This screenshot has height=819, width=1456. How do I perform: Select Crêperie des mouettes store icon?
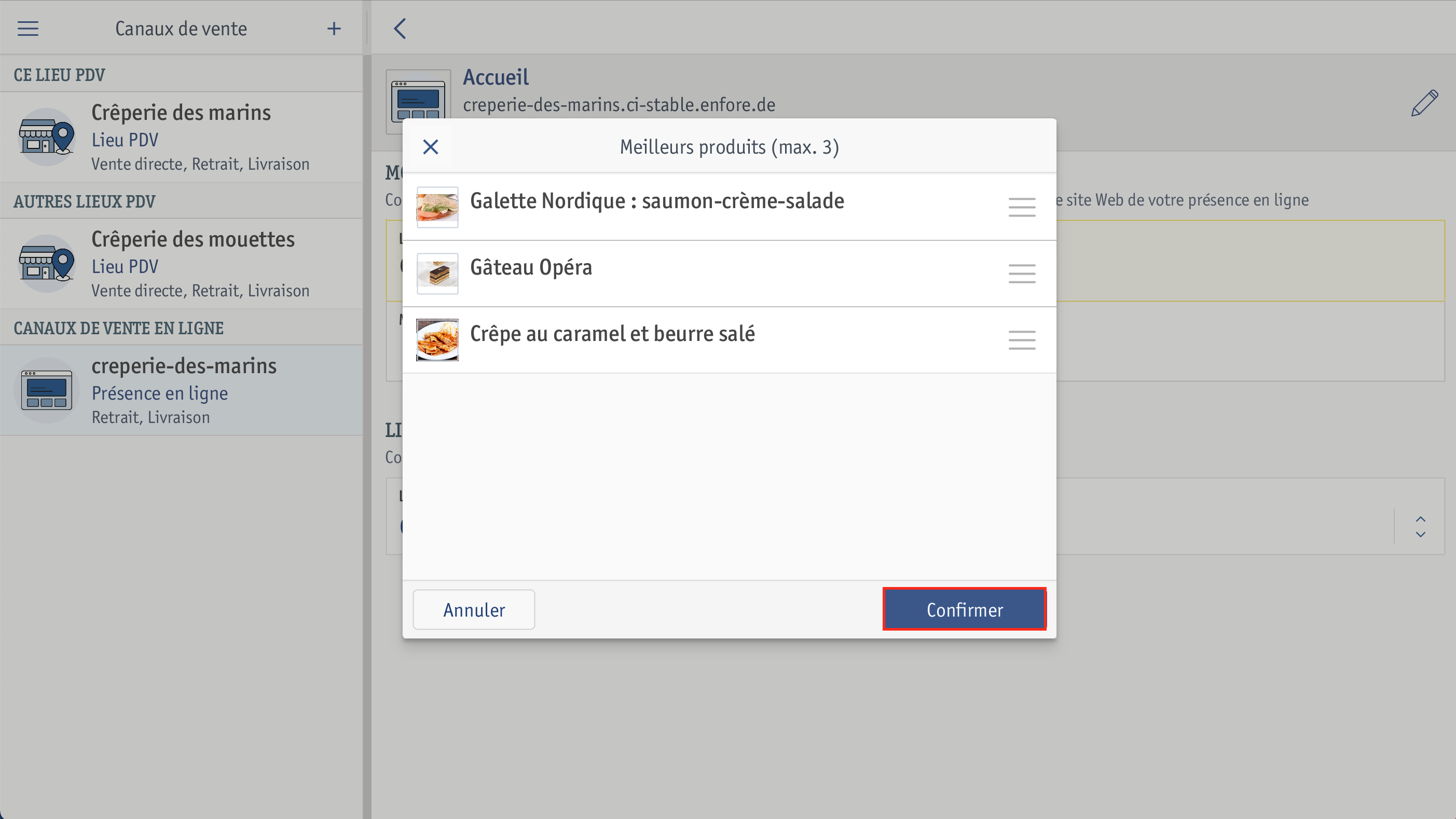tap(47, 263)
